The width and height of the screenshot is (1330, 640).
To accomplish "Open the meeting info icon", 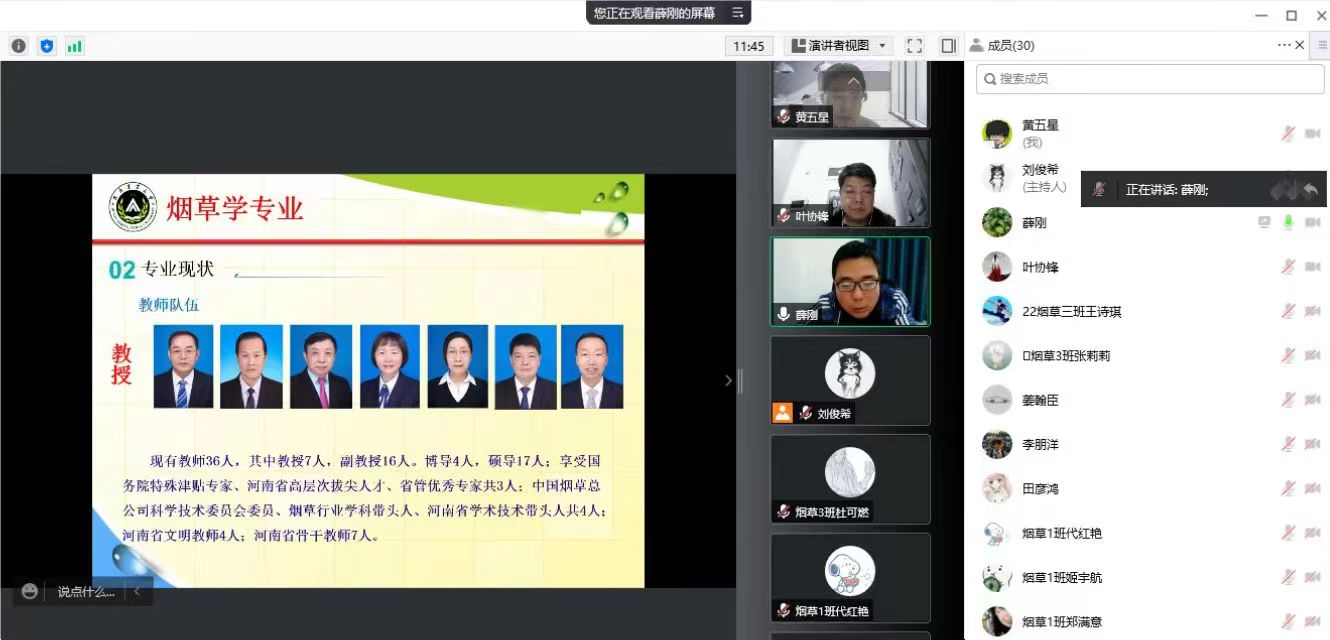I will click(17, 45).
